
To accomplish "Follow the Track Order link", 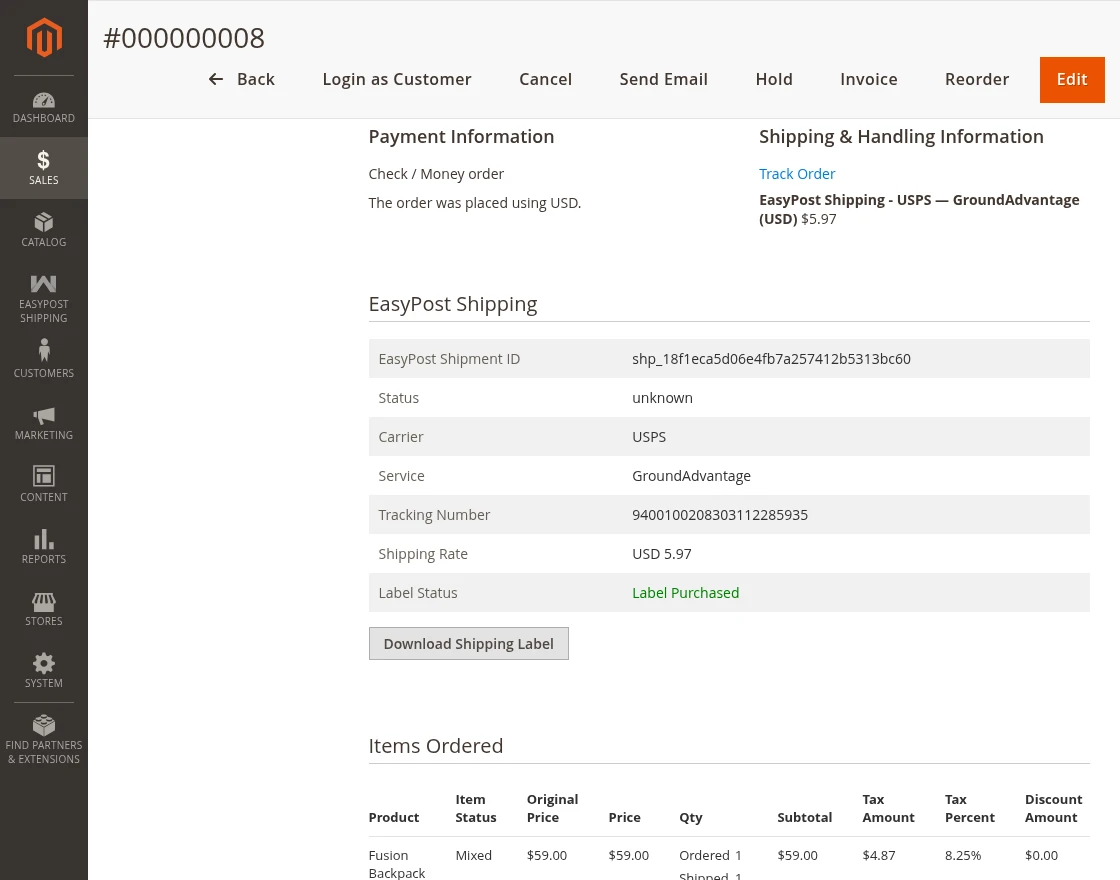I will tap(796, 174).
